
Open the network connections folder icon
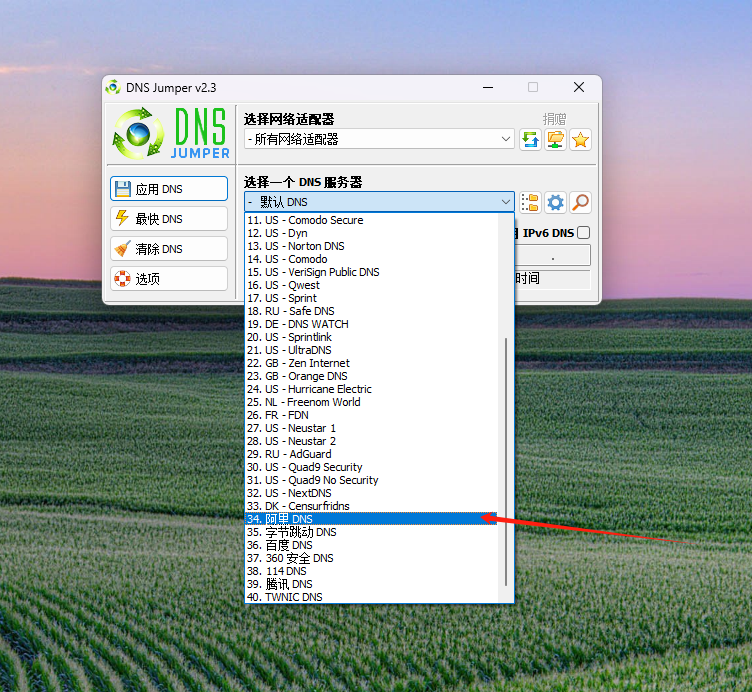(x=556, y=140)
